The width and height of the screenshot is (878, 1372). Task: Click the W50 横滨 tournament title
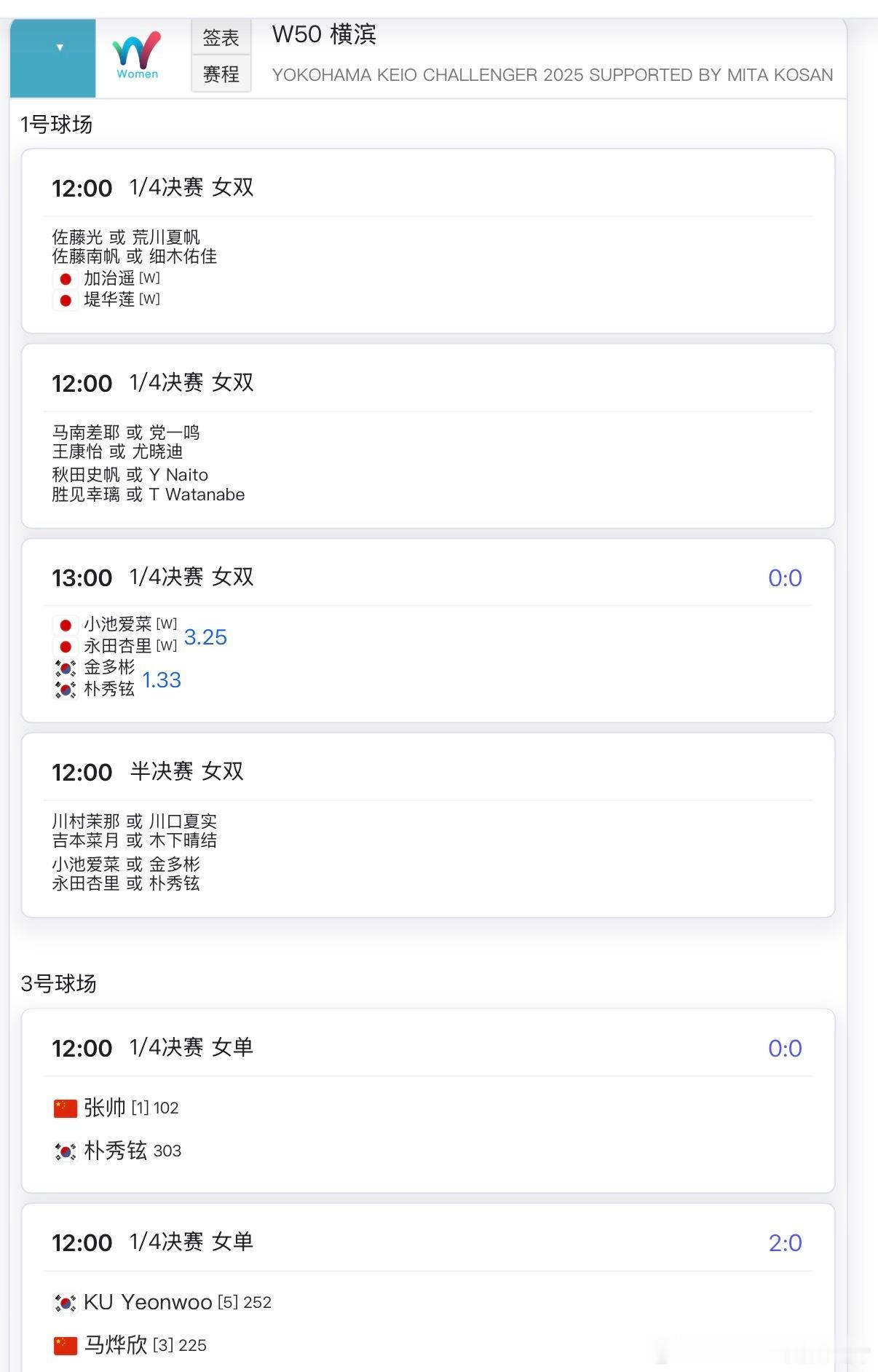(324, 35)
